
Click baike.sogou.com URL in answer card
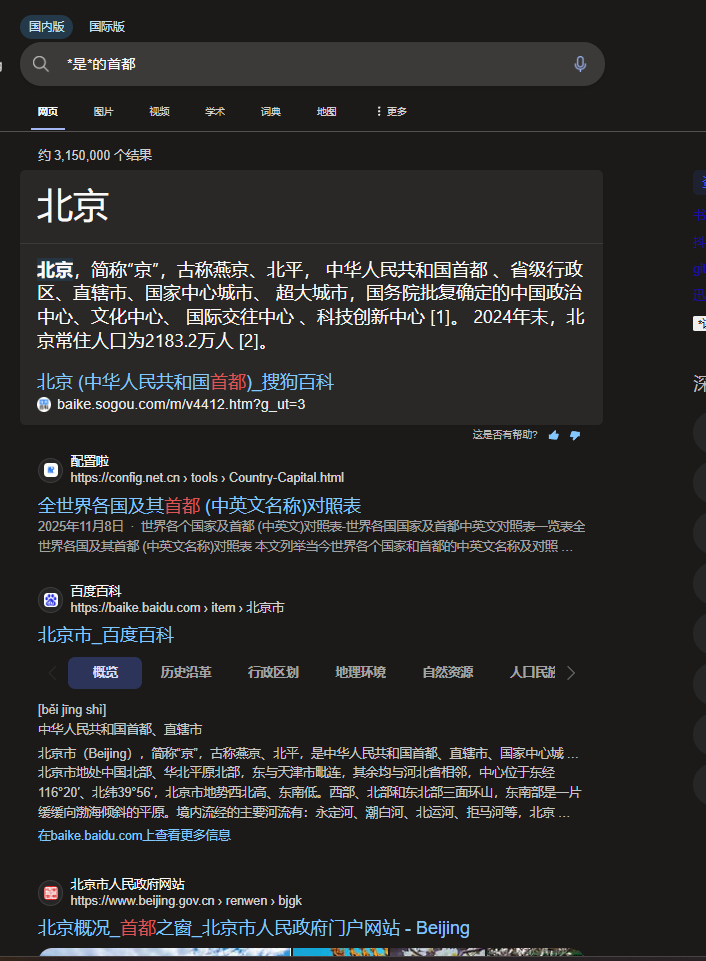(x=181, y=405)
